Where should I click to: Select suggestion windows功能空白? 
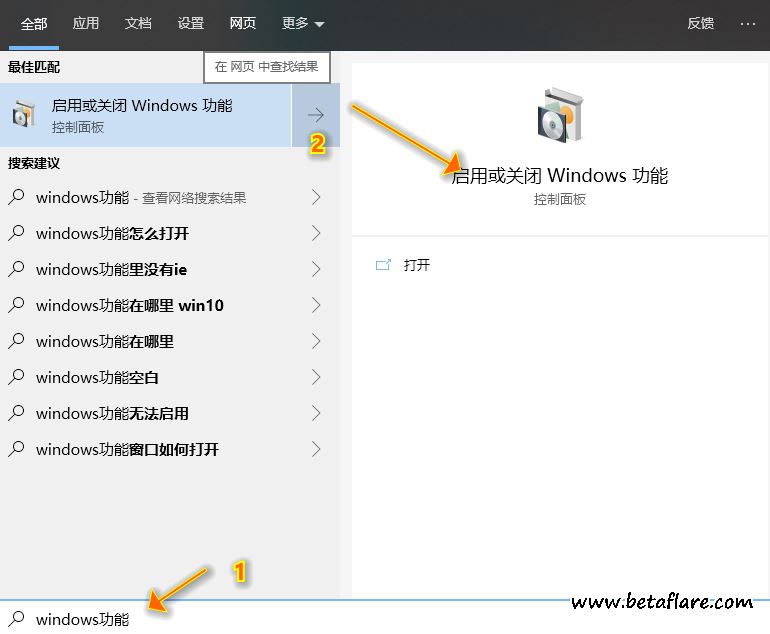(x=170, y=377)
